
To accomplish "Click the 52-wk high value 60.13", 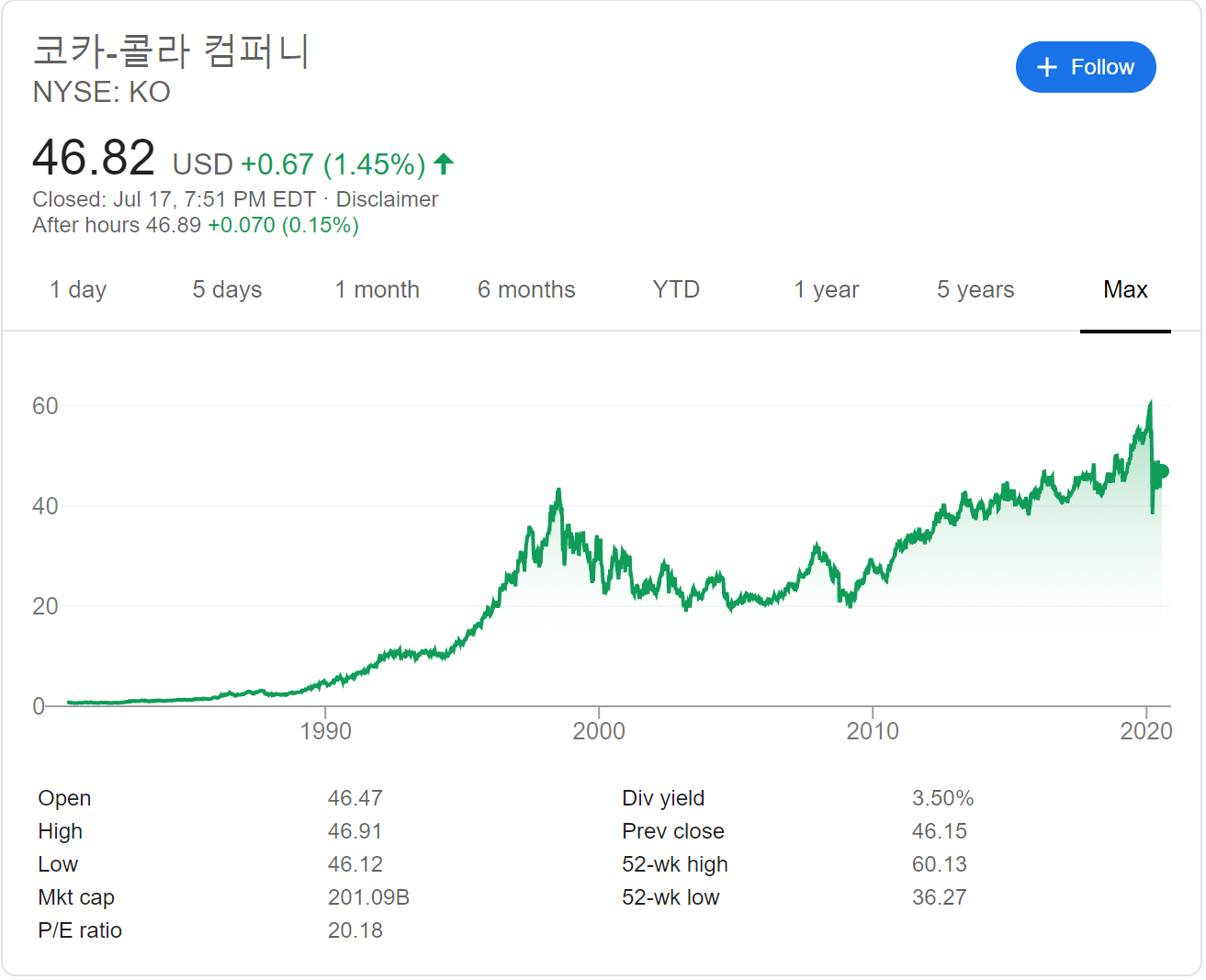I will point(940,864).
